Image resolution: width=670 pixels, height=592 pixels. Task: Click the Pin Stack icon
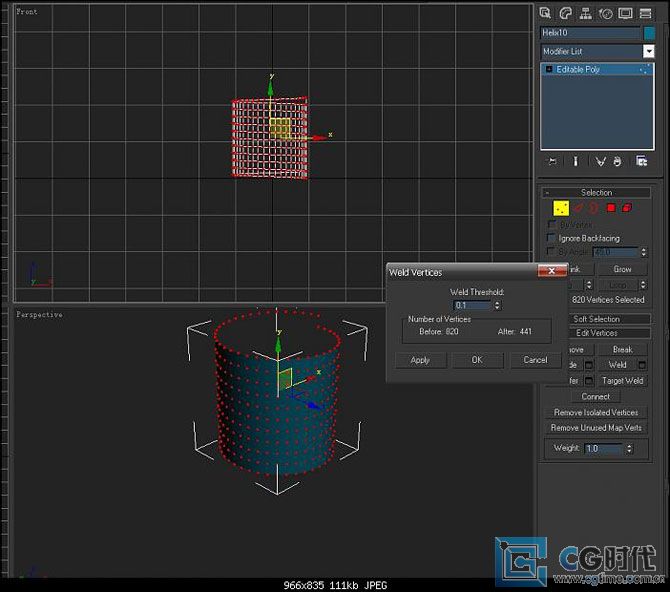point(552,161)
